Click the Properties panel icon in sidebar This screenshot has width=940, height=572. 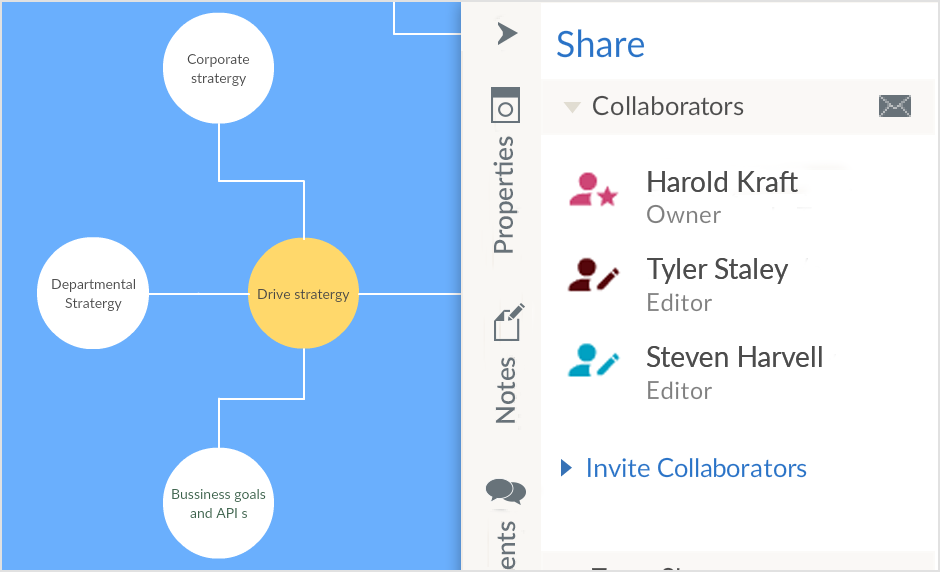(x=506, y=105)
